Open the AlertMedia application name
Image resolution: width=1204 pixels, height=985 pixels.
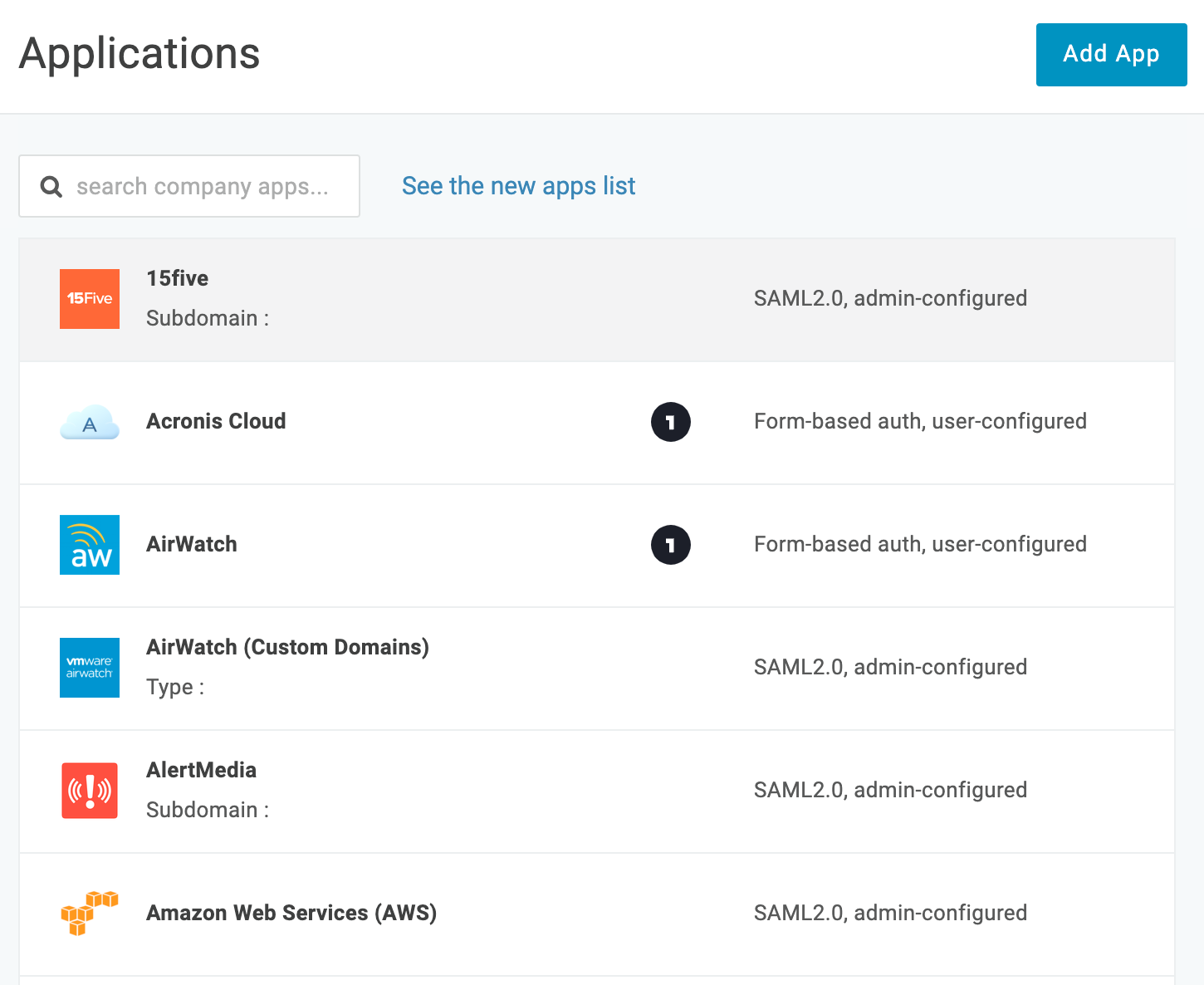[202, 770]
